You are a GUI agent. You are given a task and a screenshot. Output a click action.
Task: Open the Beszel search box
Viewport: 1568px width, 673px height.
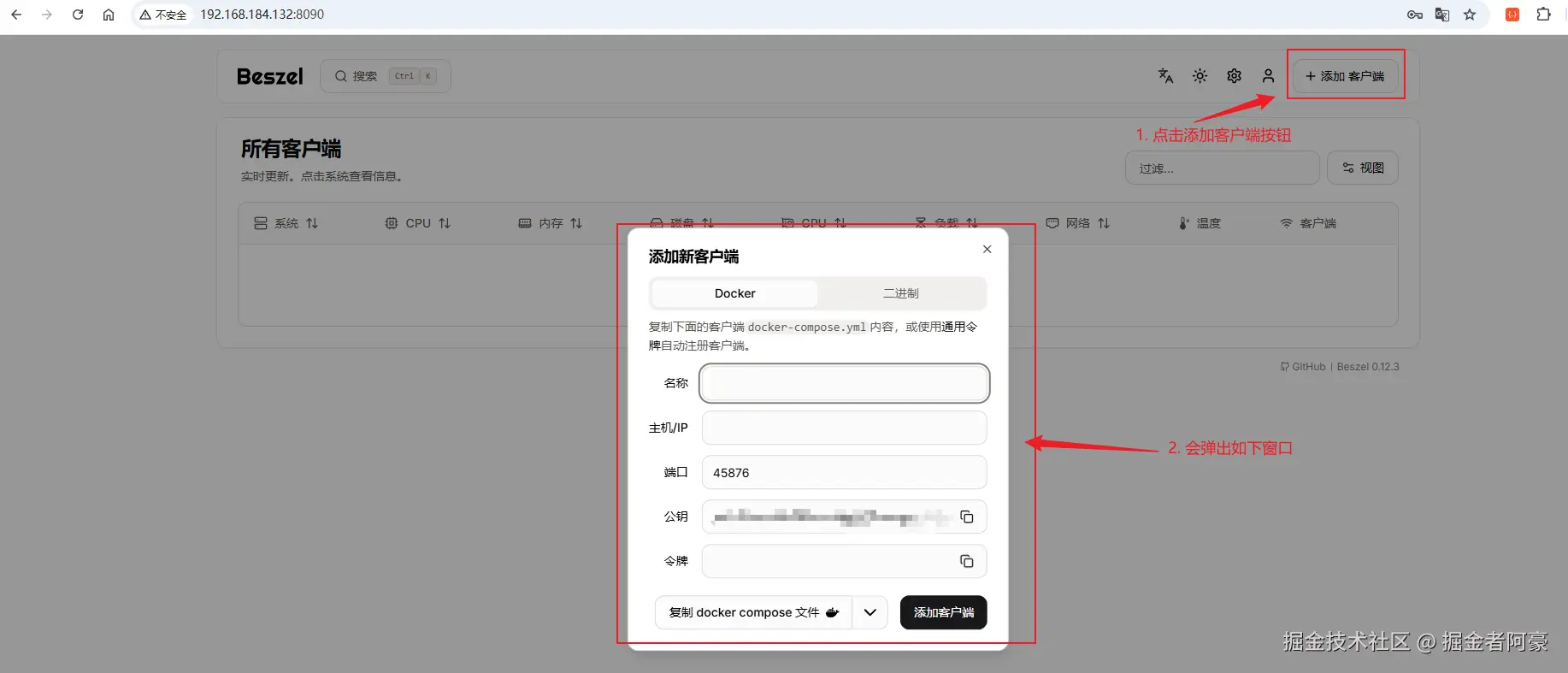tap(386, 76)
